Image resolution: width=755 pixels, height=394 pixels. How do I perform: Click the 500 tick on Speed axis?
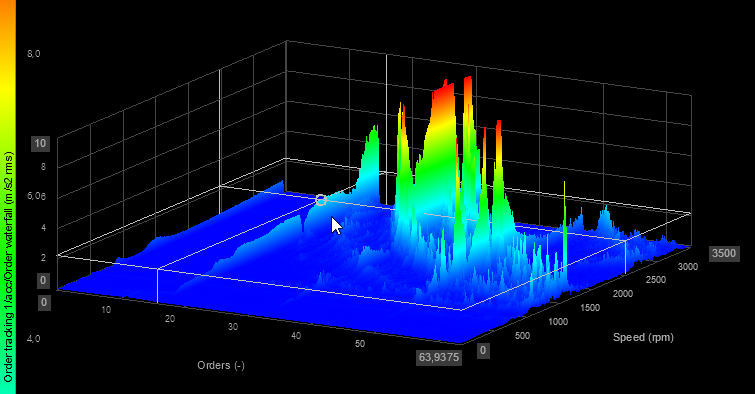pos(522,336)
